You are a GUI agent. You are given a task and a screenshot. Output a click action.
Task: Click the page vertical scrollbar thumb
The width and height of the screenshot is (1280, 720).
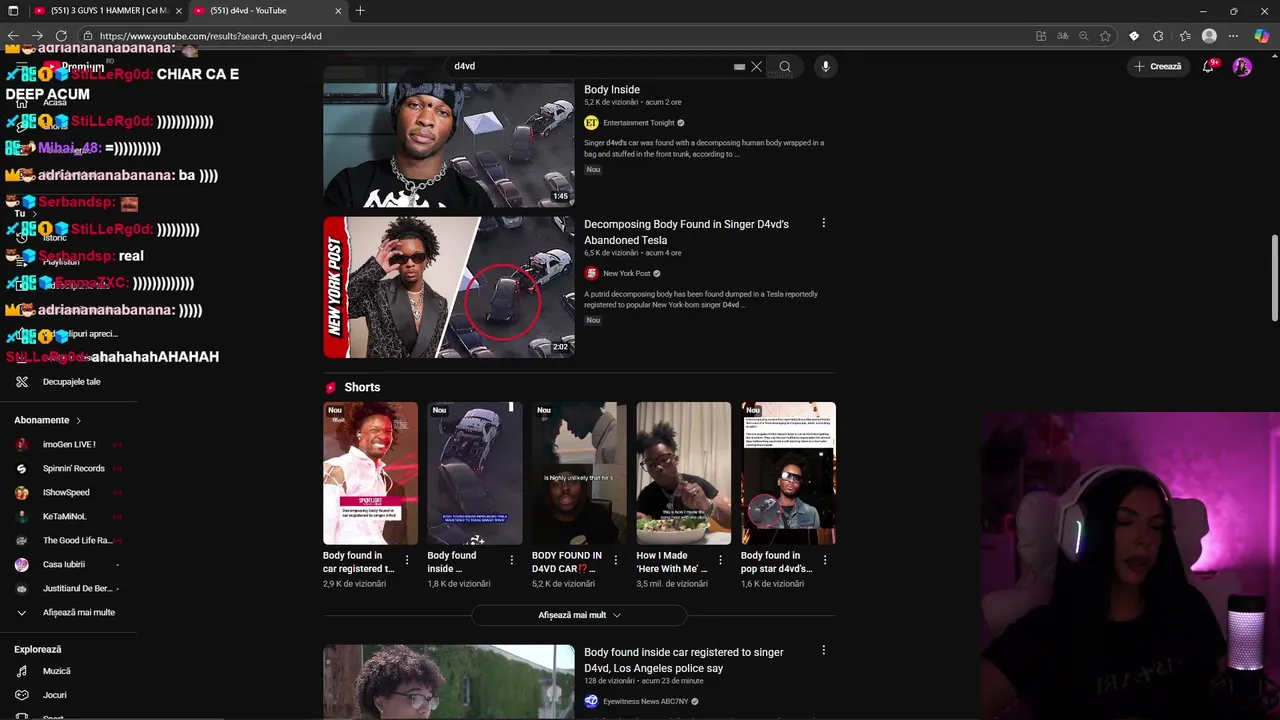(1274, 278)
